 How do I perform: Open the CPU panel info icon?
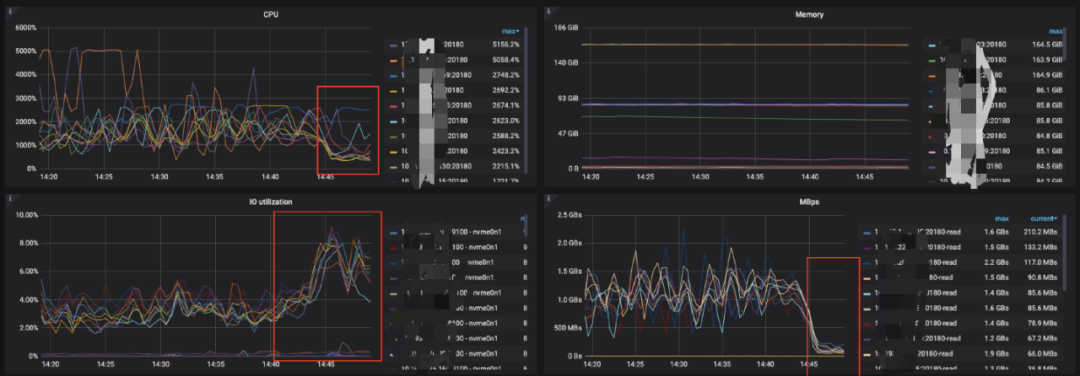coord(10,11)
